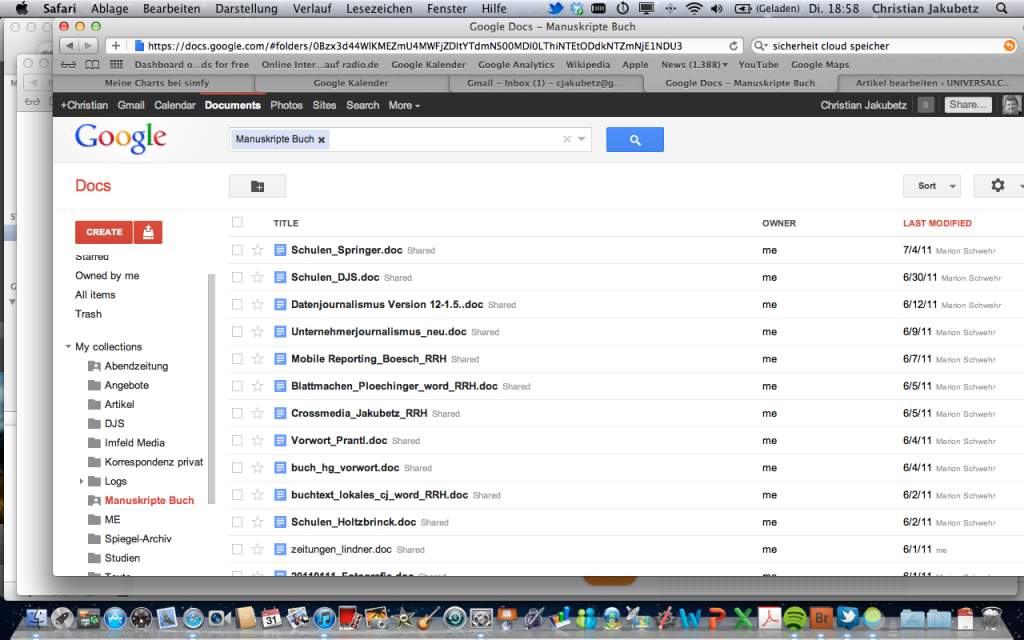Open the Top Sites grid icon
This screenshot has height=640, width=1024.
pyautogui.click(x=116, y=65)
